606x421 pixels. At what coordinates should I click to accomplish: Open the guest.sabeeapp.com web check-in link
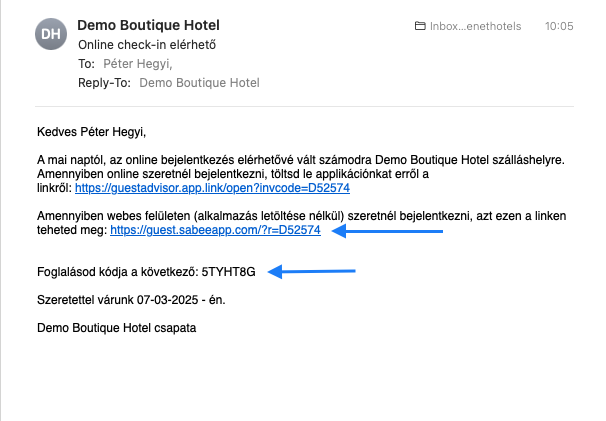coord(215,230)
